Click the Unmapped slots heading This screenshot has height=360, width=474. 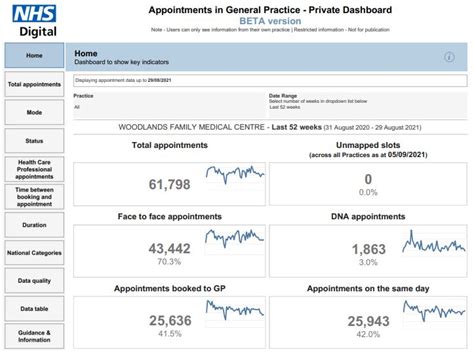[x=368, y=145]
